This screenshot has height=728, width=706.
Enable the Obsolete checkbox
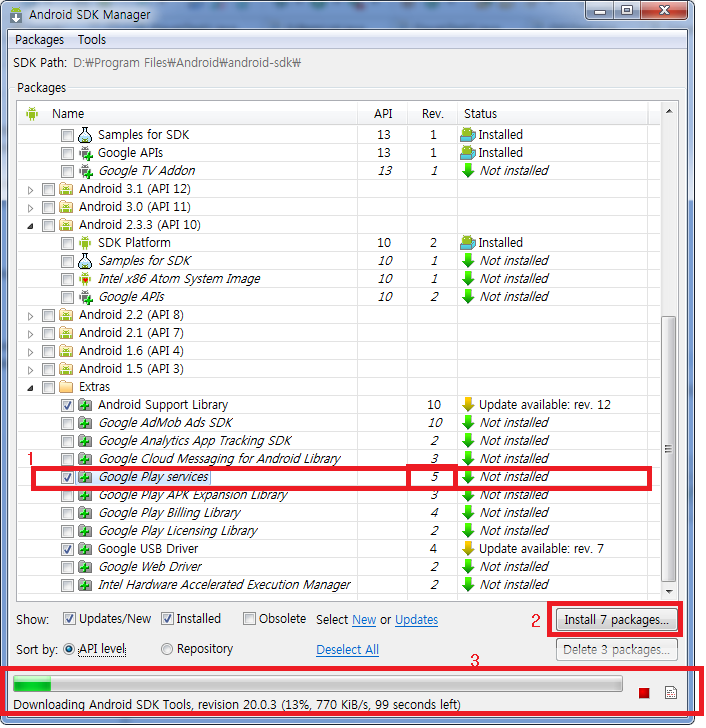tap(249, 619)
